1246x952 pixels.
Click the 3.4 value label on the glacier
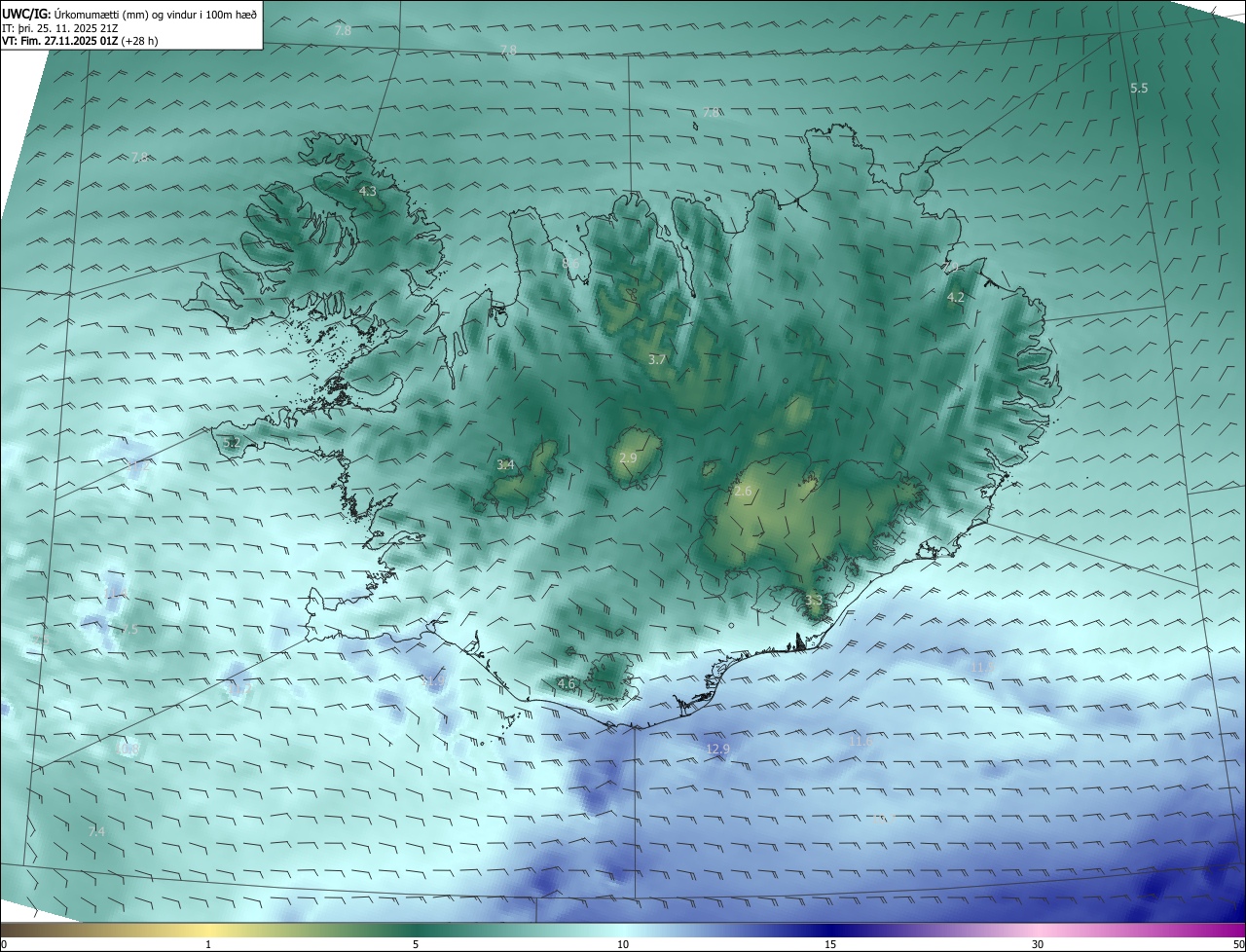505,465
